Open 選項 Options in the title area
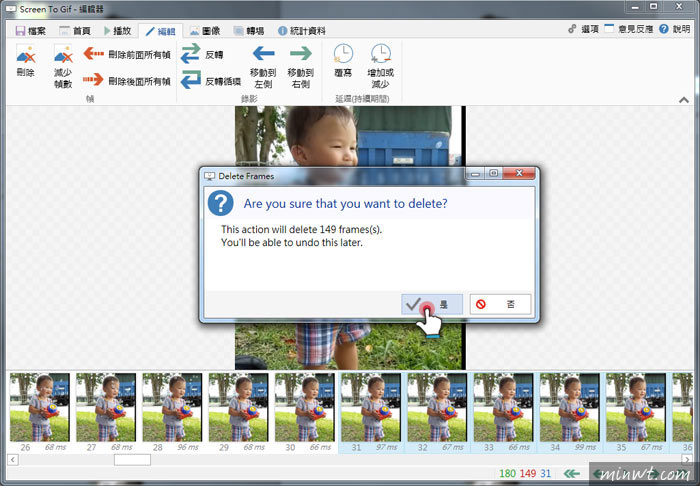Image resolution: width=700 pixels, height=486 pixels. pos(583,29)
